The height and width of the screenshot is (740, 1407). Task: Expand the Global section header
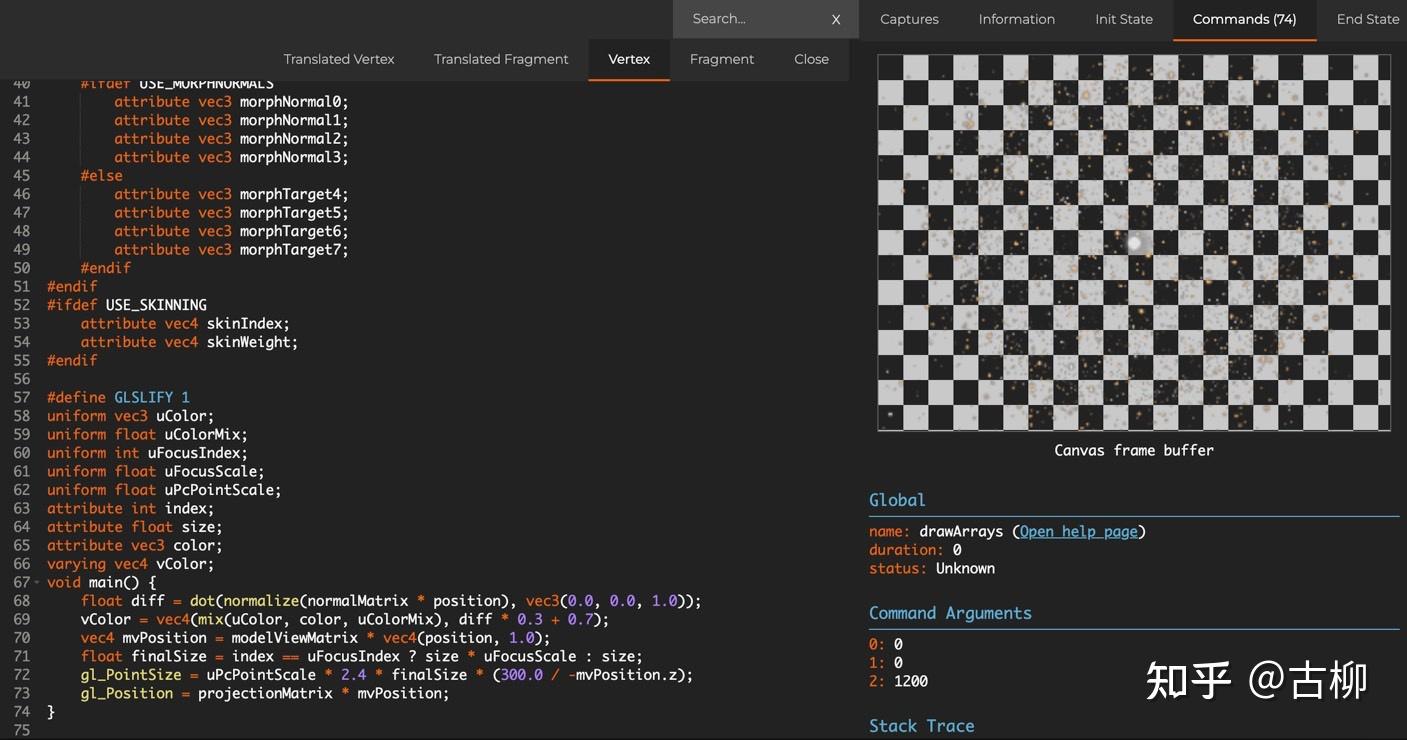click(897, 499)
